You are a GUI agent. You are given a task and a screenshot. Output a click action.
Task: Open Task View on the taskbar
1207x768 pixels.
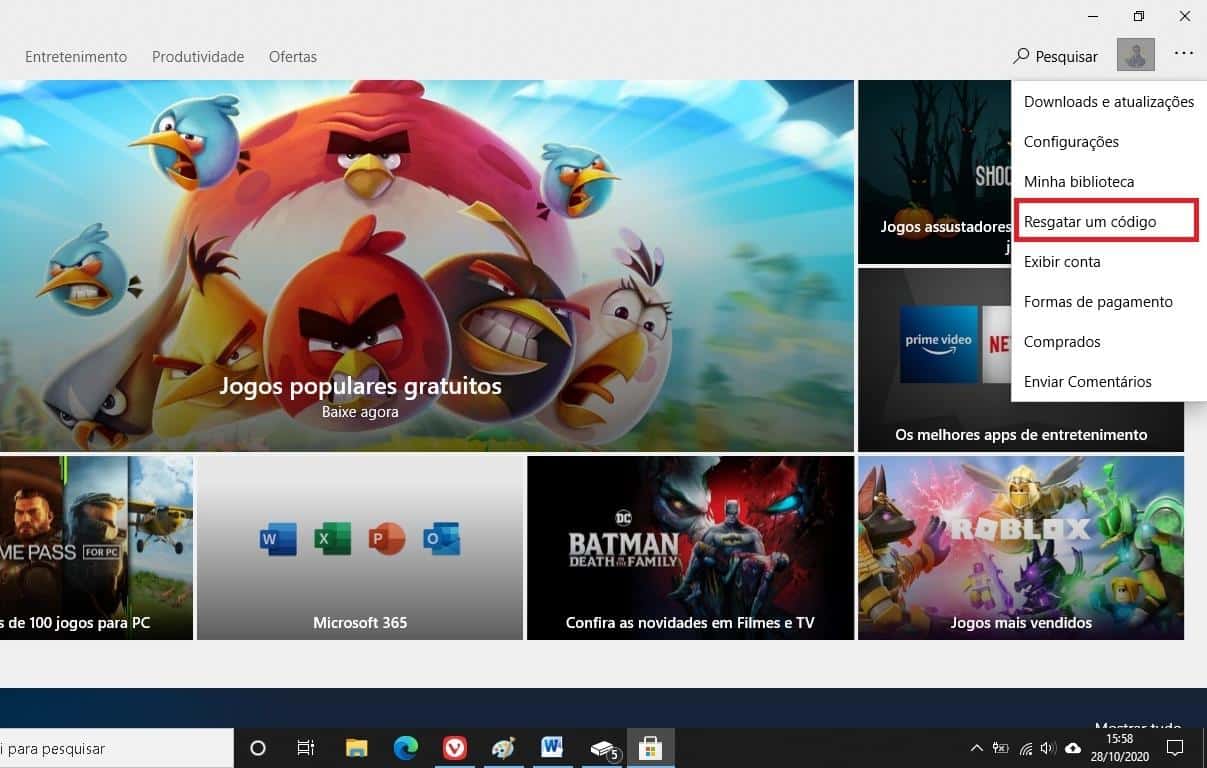click(306, 748)
